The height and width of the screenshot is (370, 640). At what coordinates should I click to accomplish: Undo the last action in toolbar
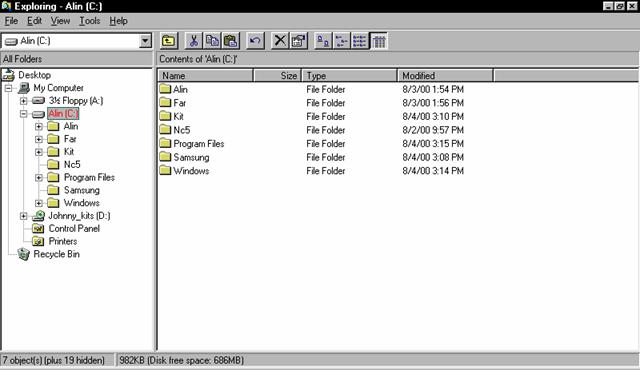point(256,41)
